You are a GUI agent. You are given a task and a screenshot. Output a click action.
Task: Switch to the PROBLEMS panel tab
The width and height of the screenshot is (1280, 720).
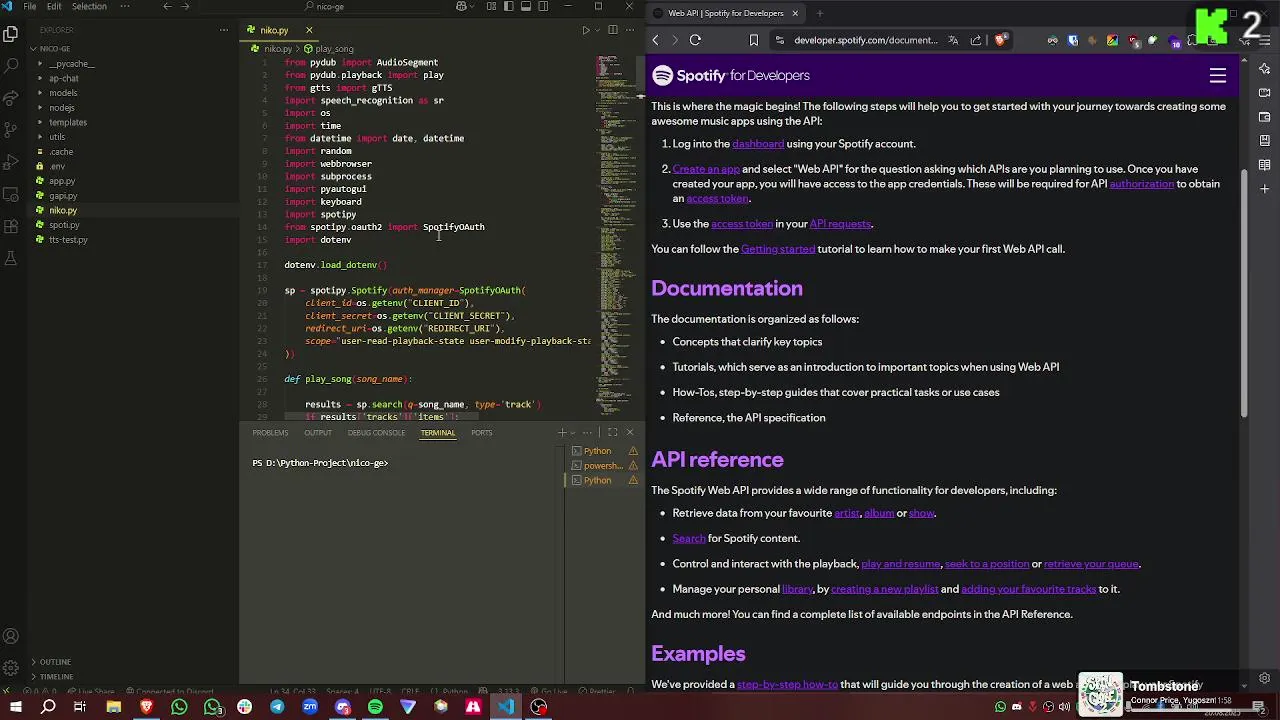tap(270, 433)
